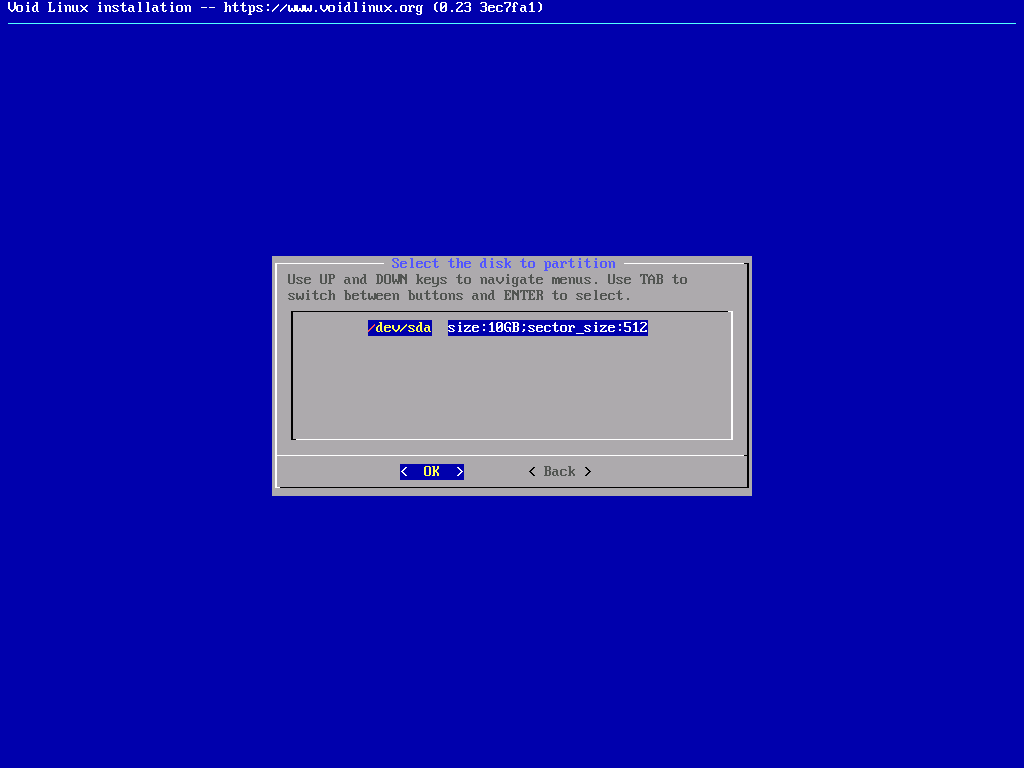
Task: Click the right angle bracket beside Back
Action: (x=588, y=472)
